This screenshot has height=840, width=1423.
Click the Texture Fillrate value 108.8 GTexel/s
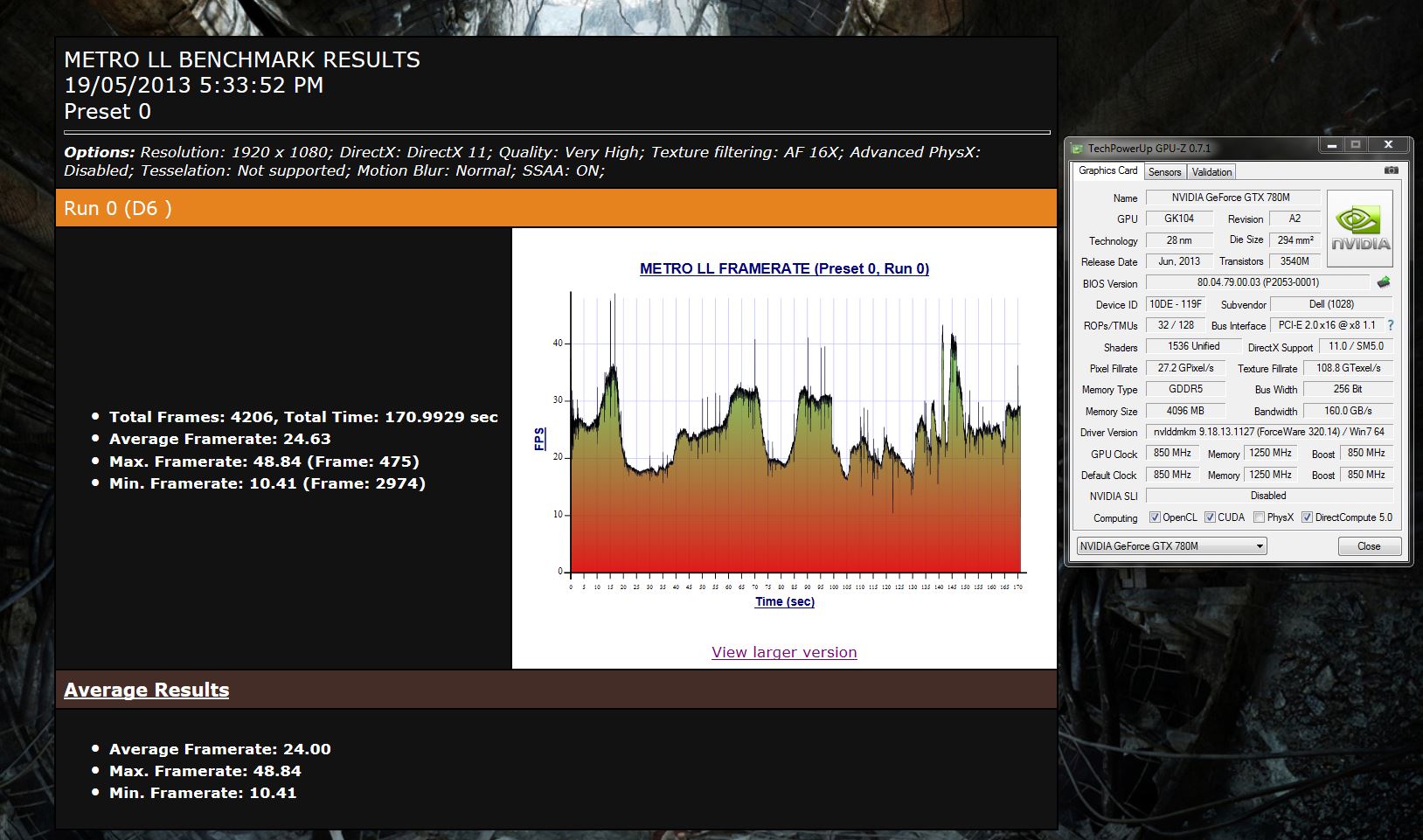pos(1348,368)
